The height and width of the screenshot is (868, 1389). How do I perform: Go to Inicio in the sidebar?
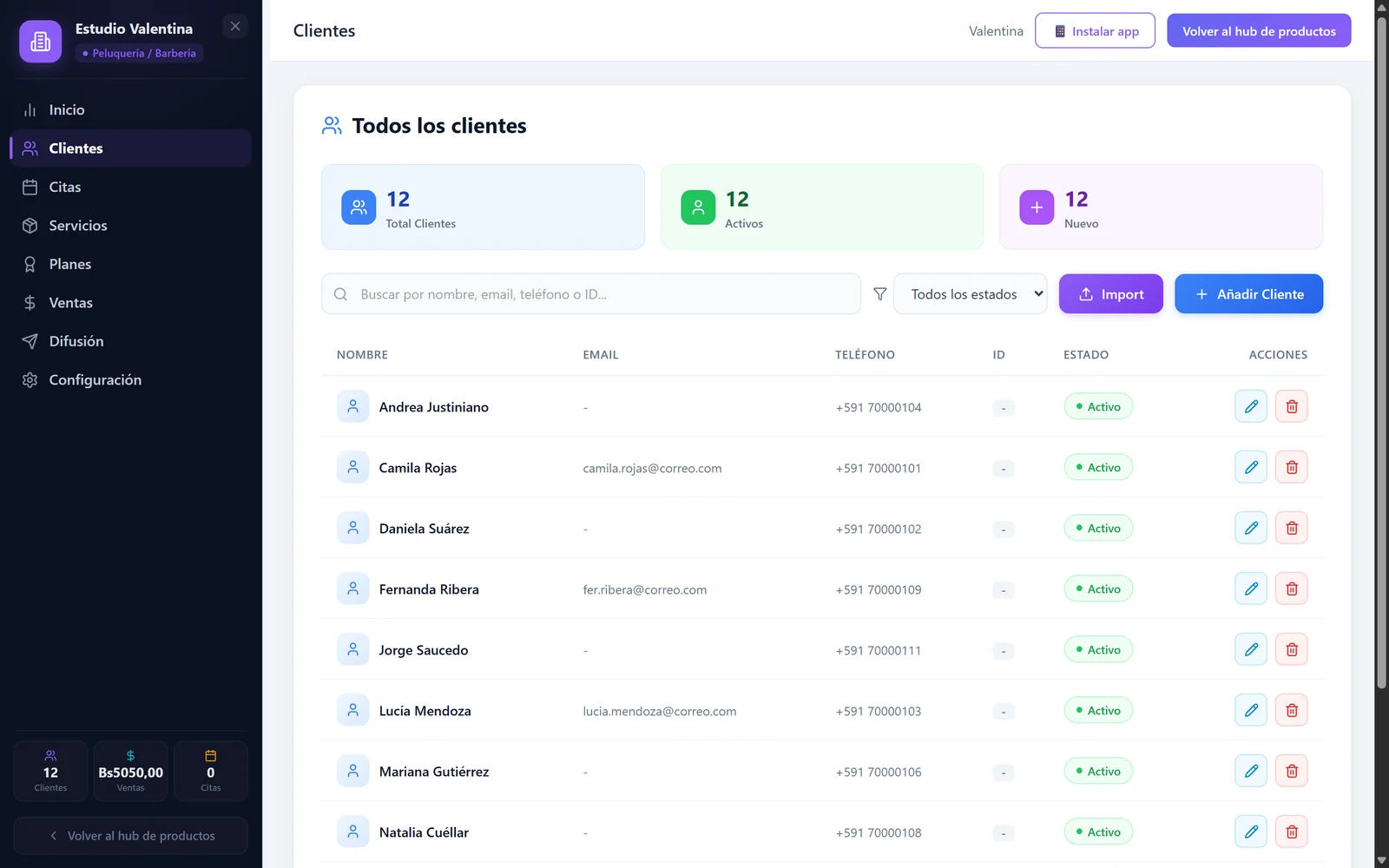click(131, 110)
